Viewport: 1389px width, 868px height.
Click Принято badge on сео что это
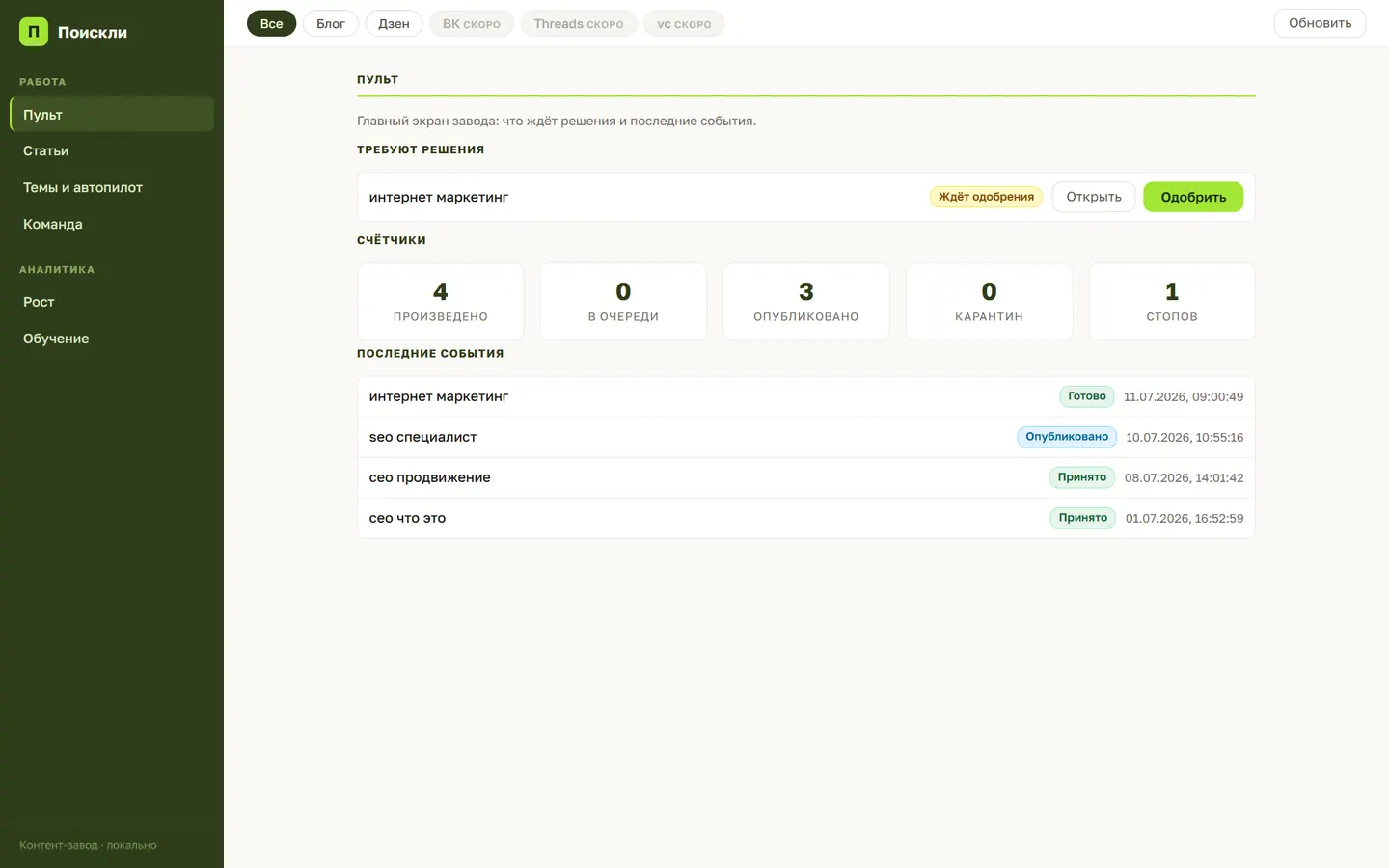tap(1083, 518)
